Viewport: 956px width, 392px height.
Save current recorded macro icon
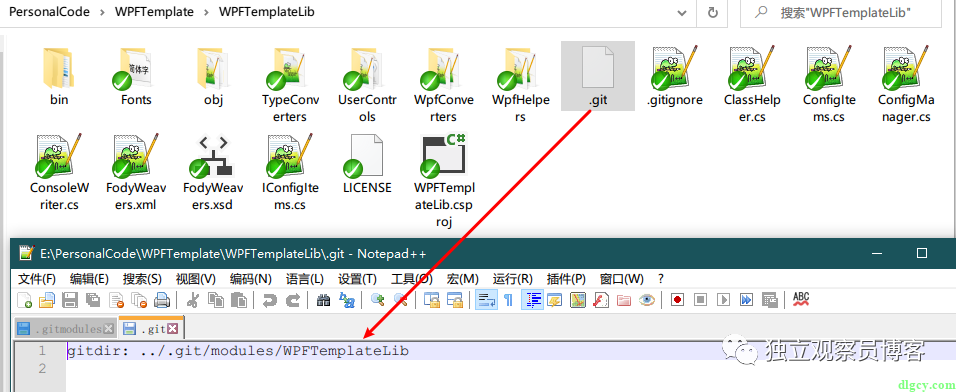[x=769, y=300]
